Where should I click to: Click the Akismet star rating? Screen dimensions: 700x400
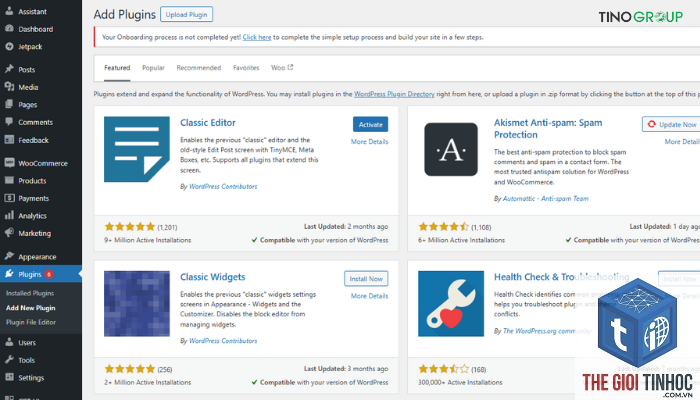(x=444, y=227)
